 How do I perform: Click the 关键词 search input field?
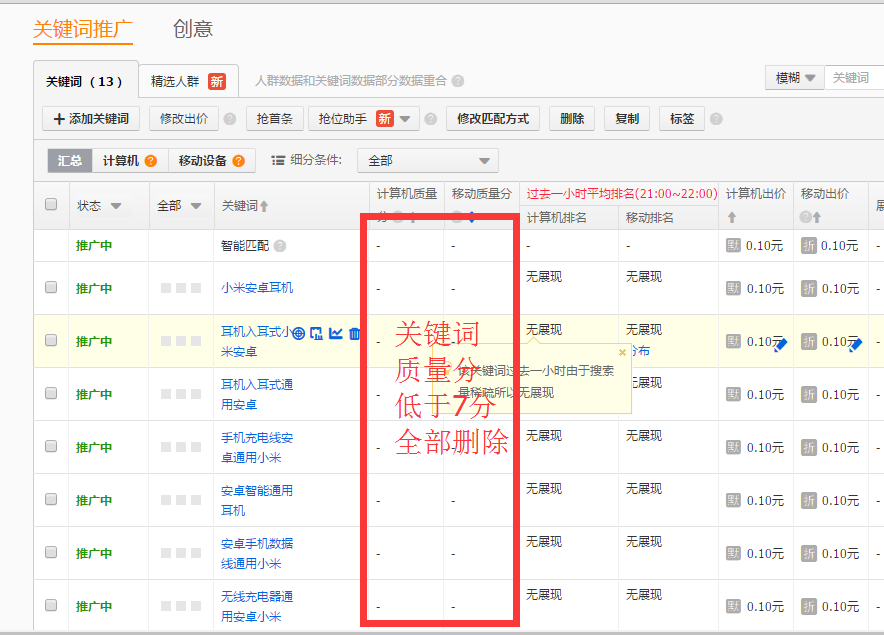click(854, 78)
